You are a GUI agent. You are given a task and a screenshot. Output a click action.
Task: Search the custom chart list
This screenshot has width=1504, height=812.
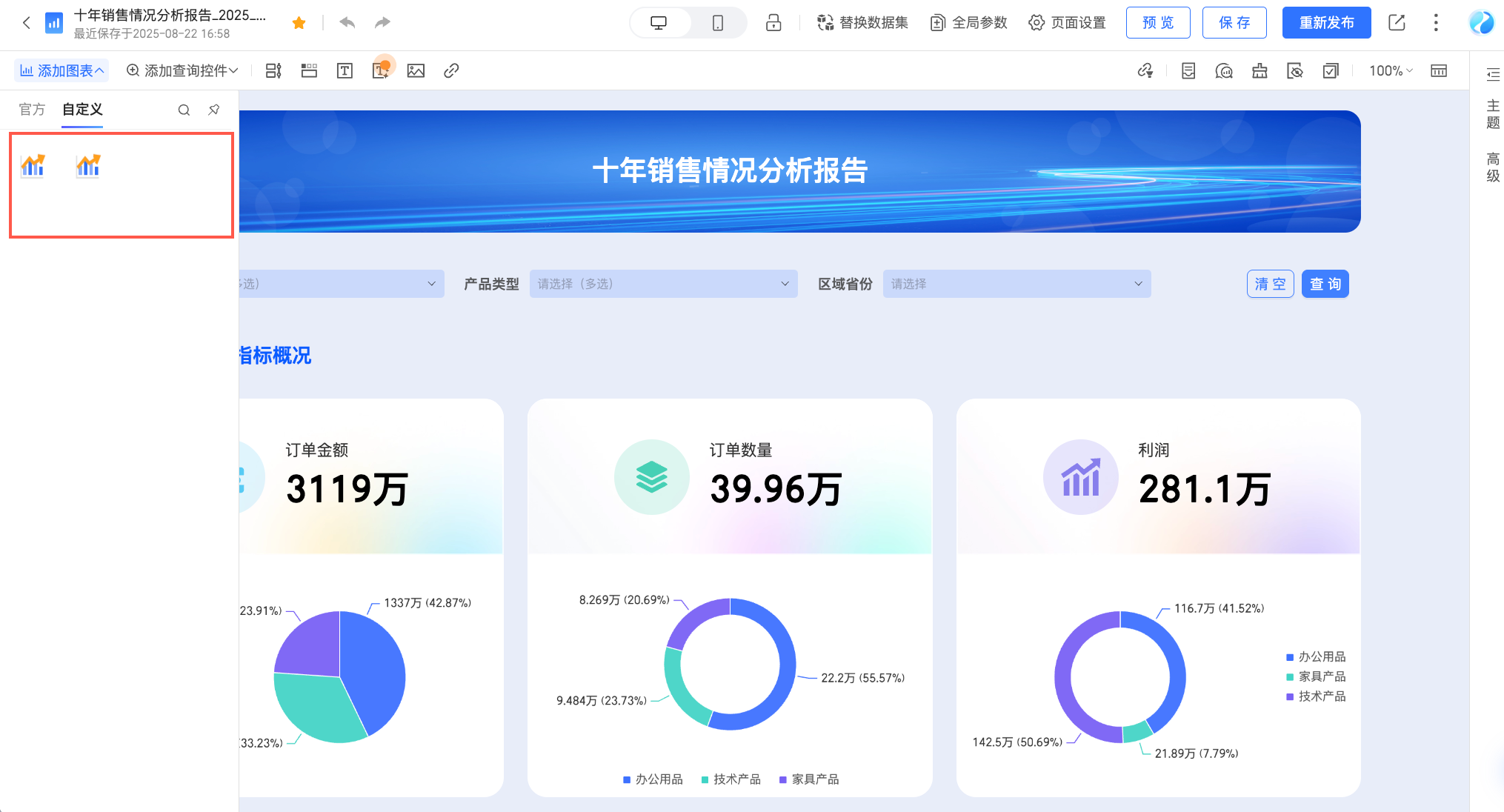pos(184,110)
